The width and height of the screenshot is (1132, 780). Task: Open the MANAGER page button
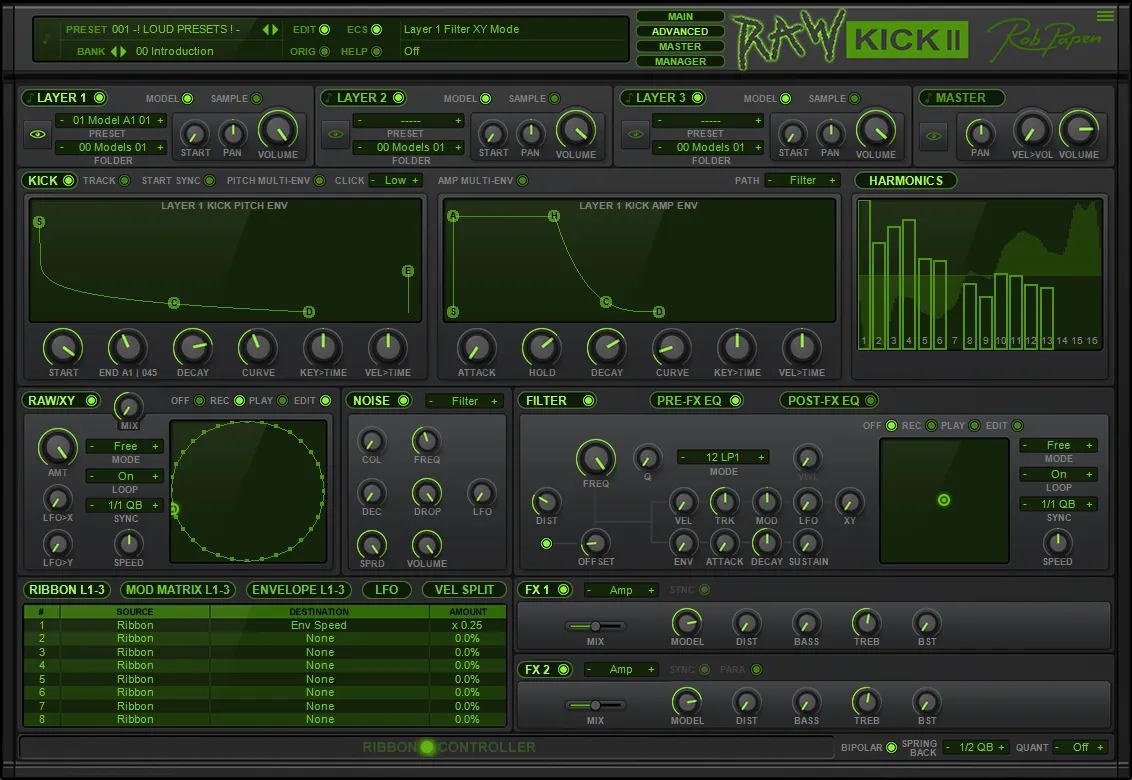click(680, 61)
